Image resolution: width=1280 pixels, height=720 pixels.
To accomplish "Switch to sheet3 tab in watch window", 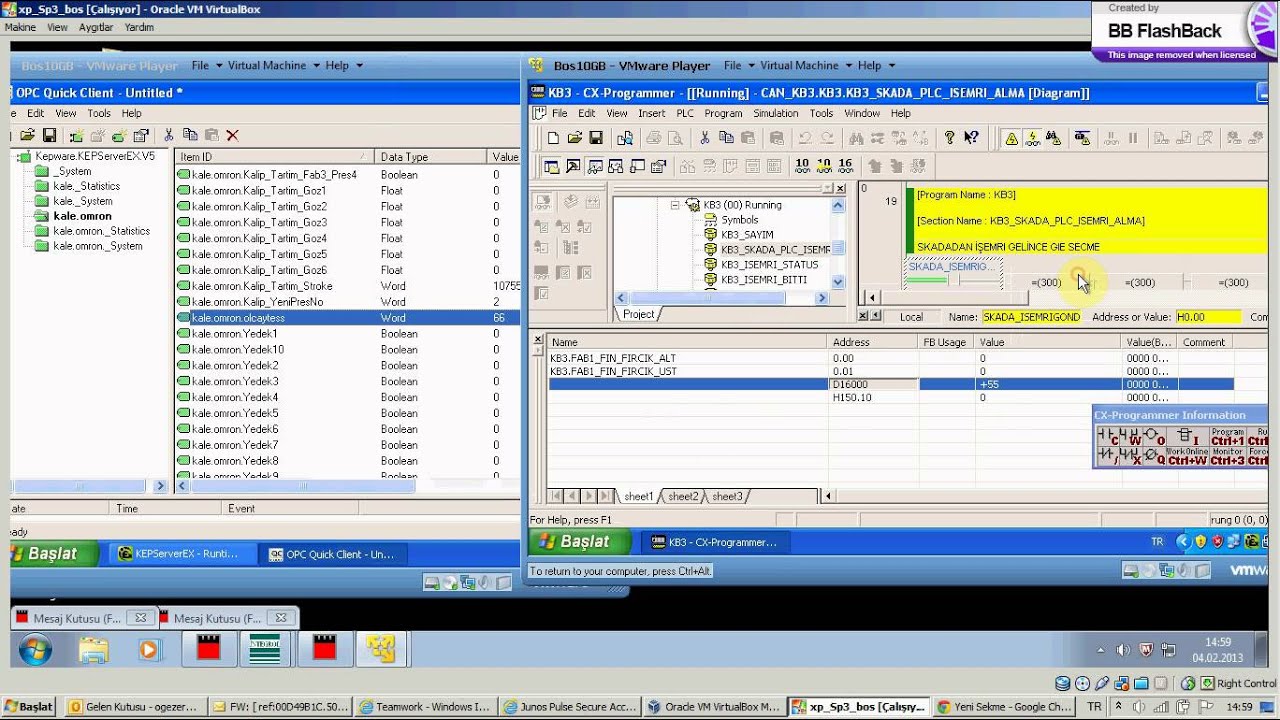I will (727, 496).
